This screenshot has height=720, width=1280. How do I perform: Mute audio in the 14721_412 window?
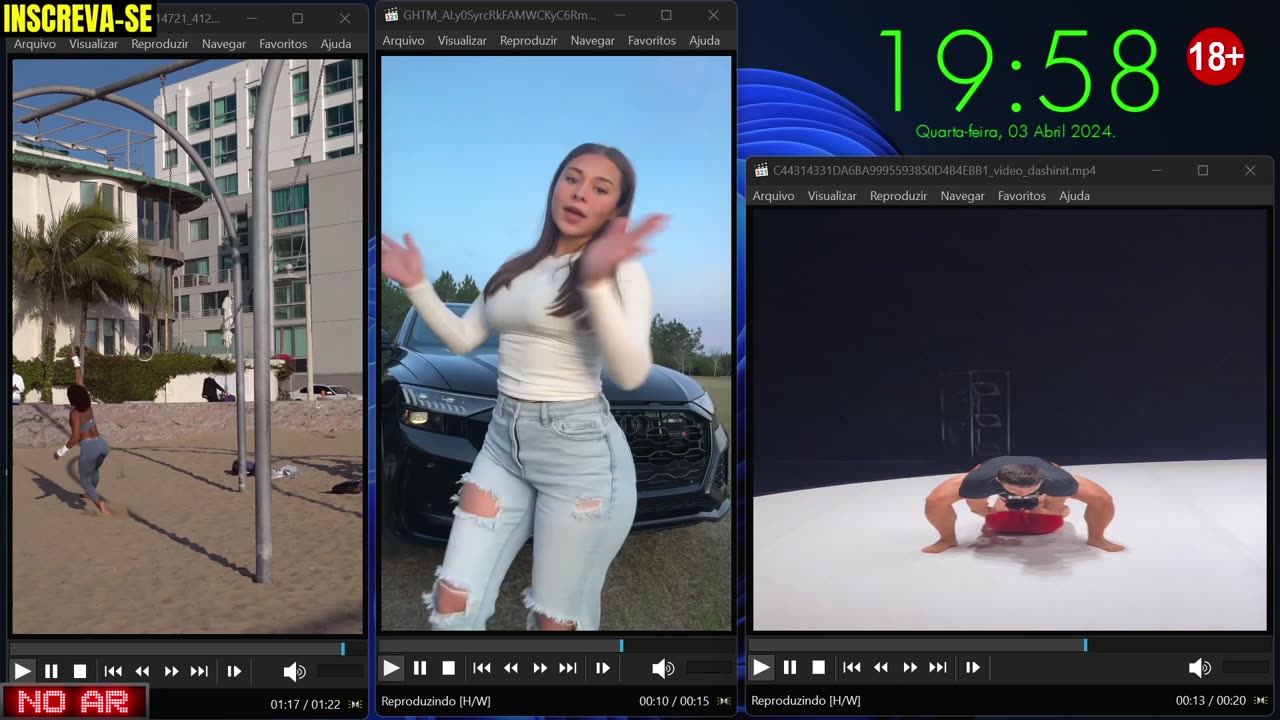(294, 671)
